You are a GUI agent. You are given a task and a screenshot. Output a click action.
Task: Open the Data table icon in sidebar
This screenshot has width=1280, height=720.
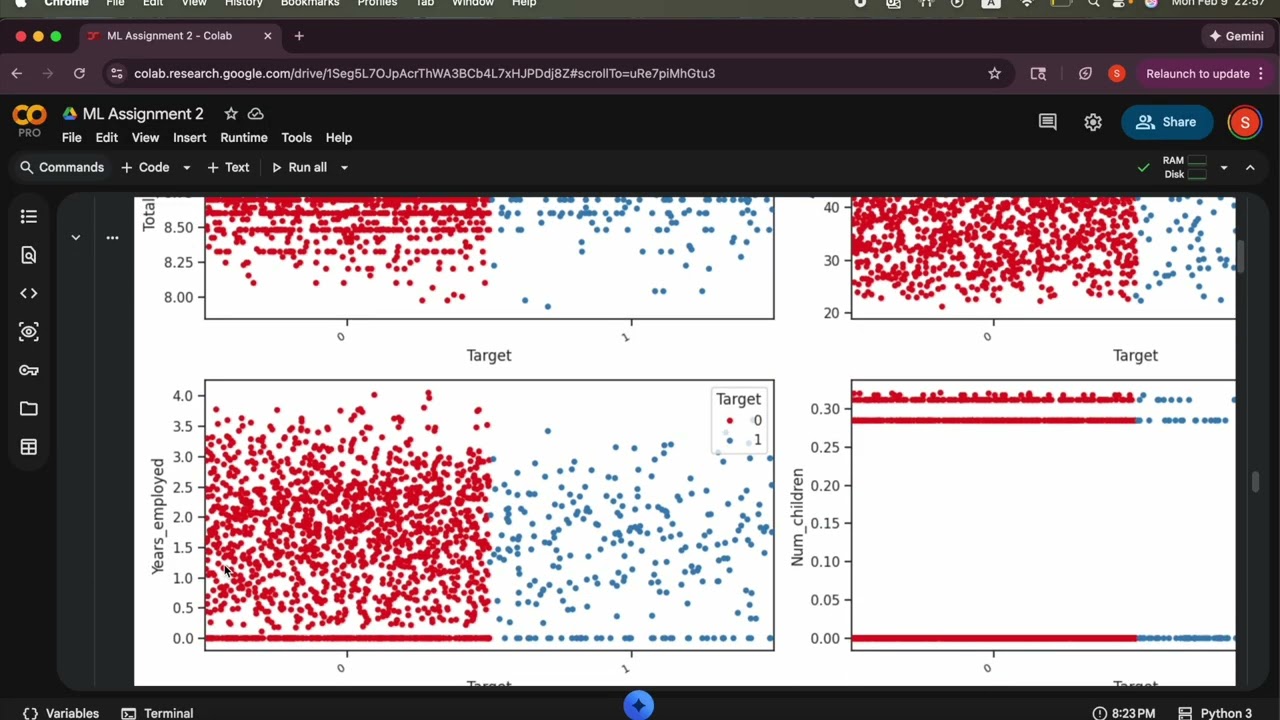tap(29, 447)
